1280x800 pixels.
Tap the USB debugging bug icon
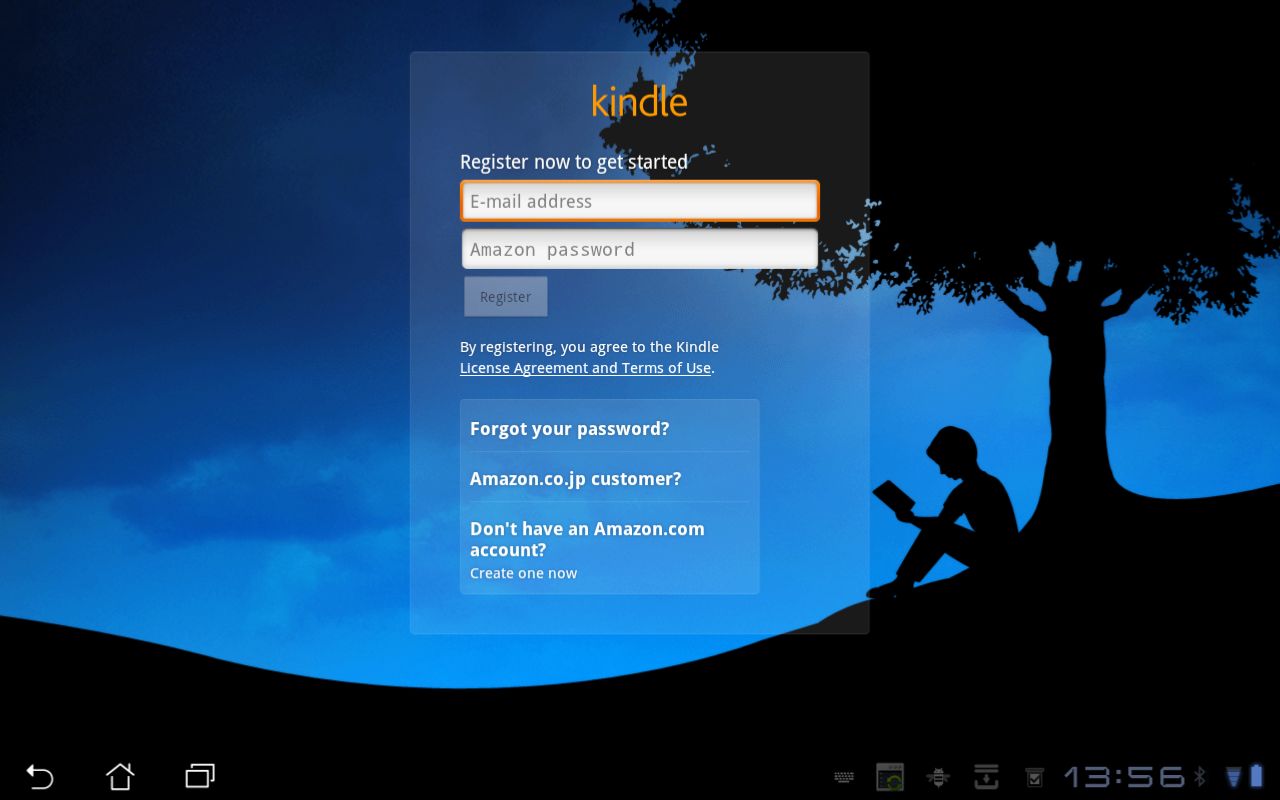(938, 777)
